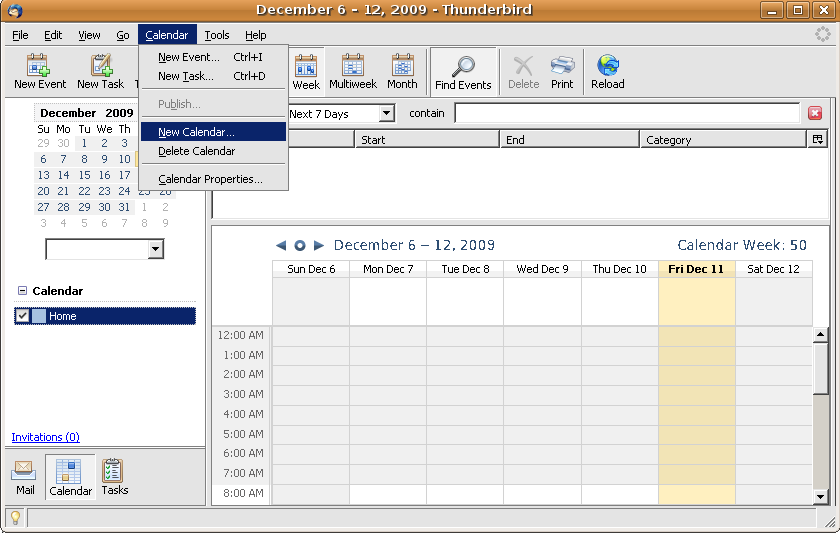Viewport: 840px width, 533px height.
Task: Select December 1 in mini calendar
Action: [x=84, y=143]
